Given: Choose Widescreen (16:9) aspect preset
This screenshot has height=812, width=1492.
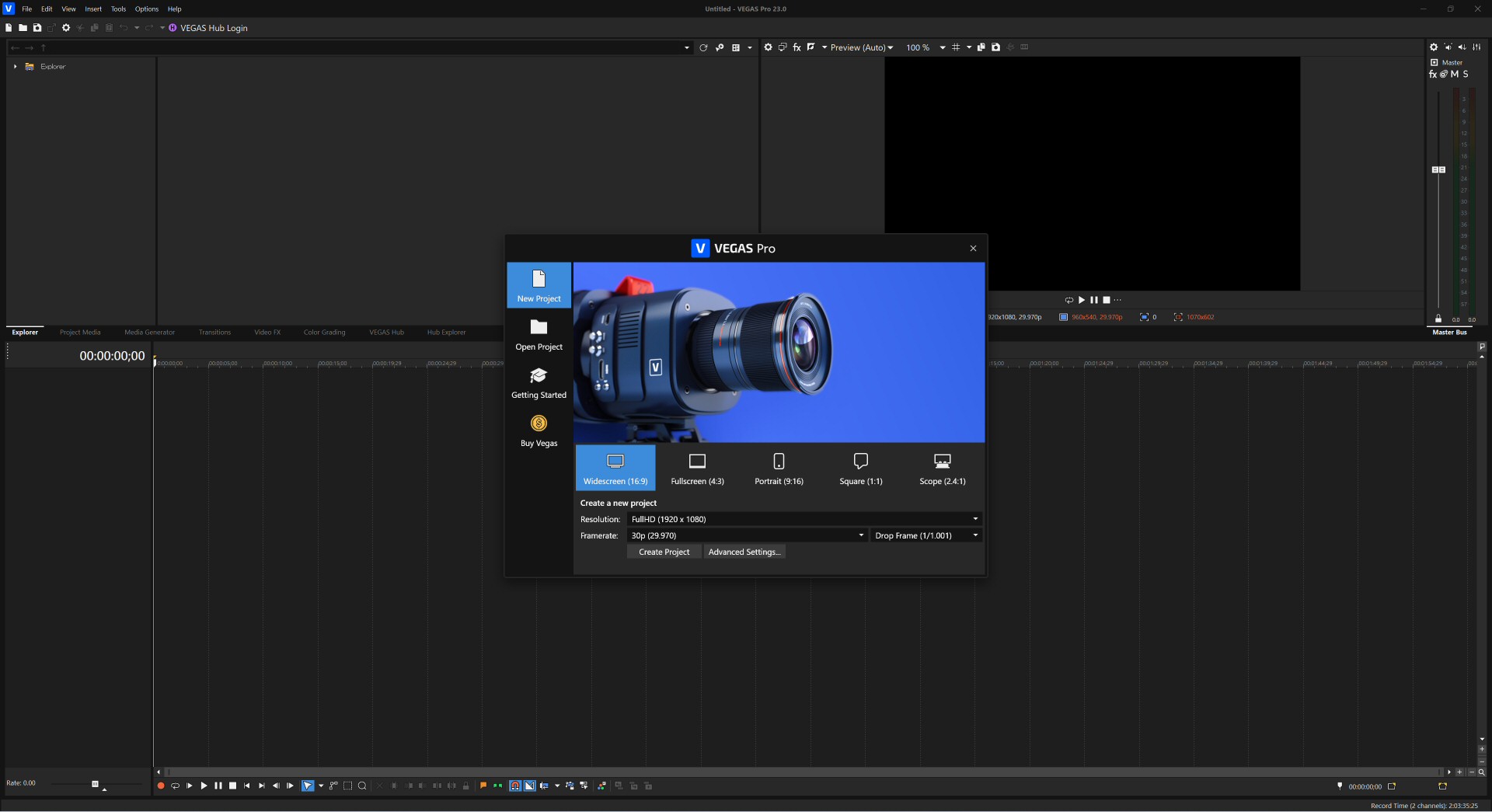Looking at the screenshot, I should point(615,468).
